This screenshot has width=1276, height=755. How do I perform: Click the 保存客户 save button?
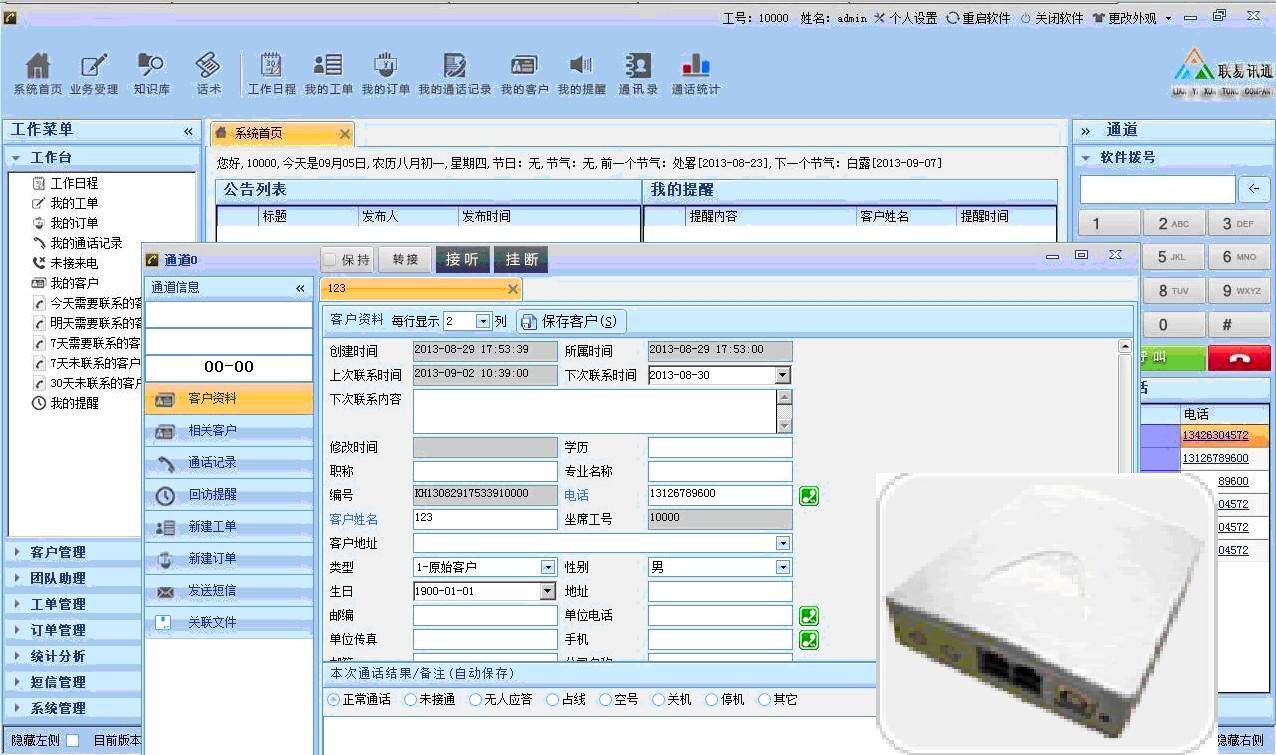pos(572,322)
